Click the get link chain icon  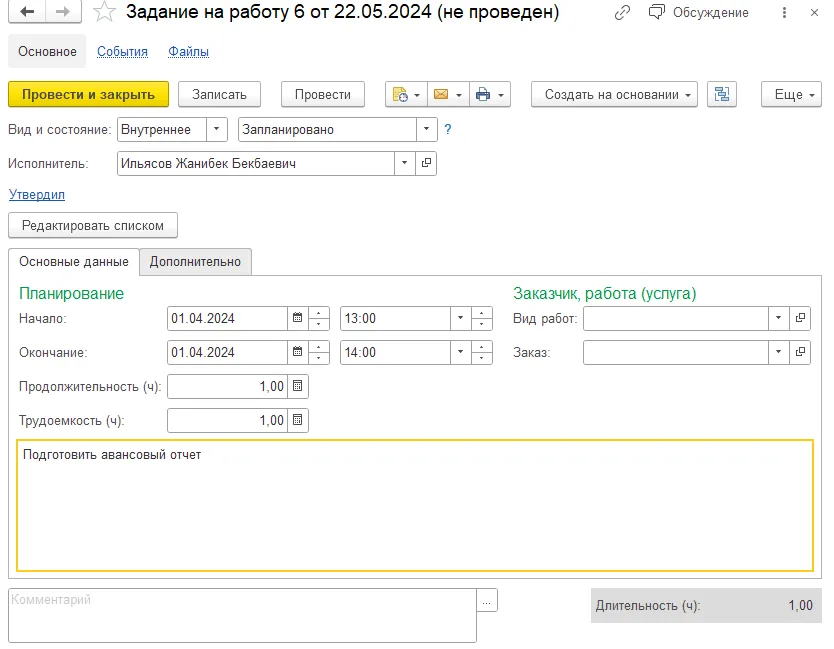(622, 12)
